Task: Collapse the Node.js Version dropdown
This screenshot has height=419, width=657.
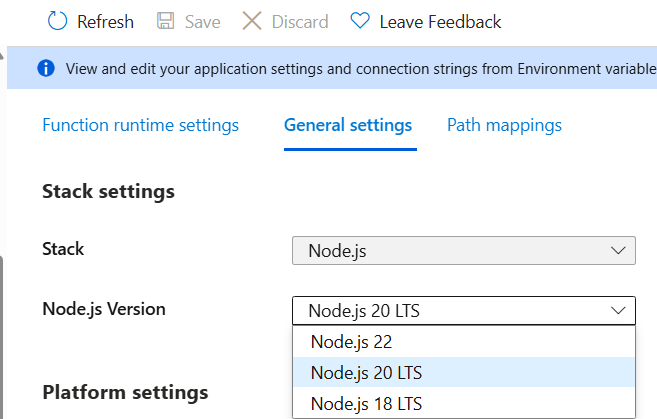Action: (450, 310)
